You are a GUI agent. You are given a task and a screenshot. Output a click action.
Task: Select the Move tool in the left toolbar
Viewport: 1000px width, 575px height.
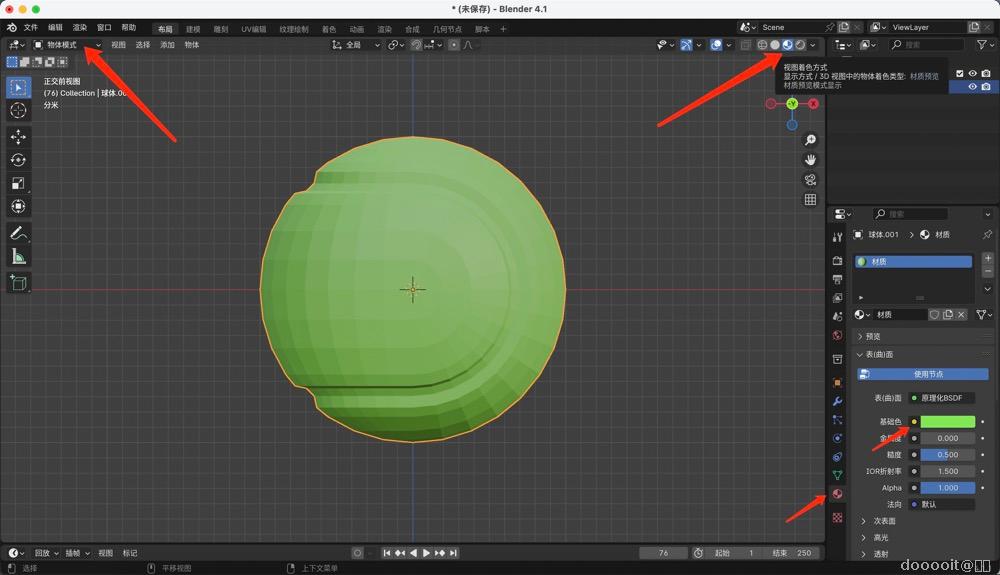coord(18,136)
